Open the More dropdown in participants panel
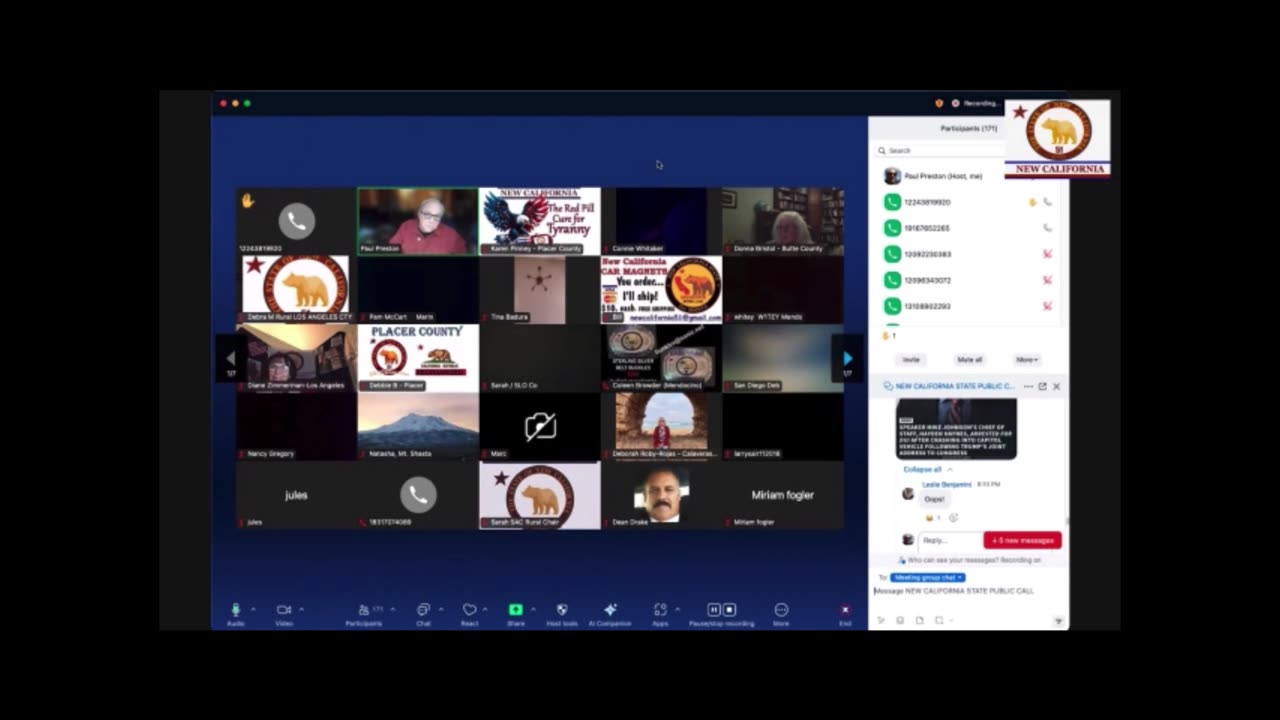 (1027, 359)
